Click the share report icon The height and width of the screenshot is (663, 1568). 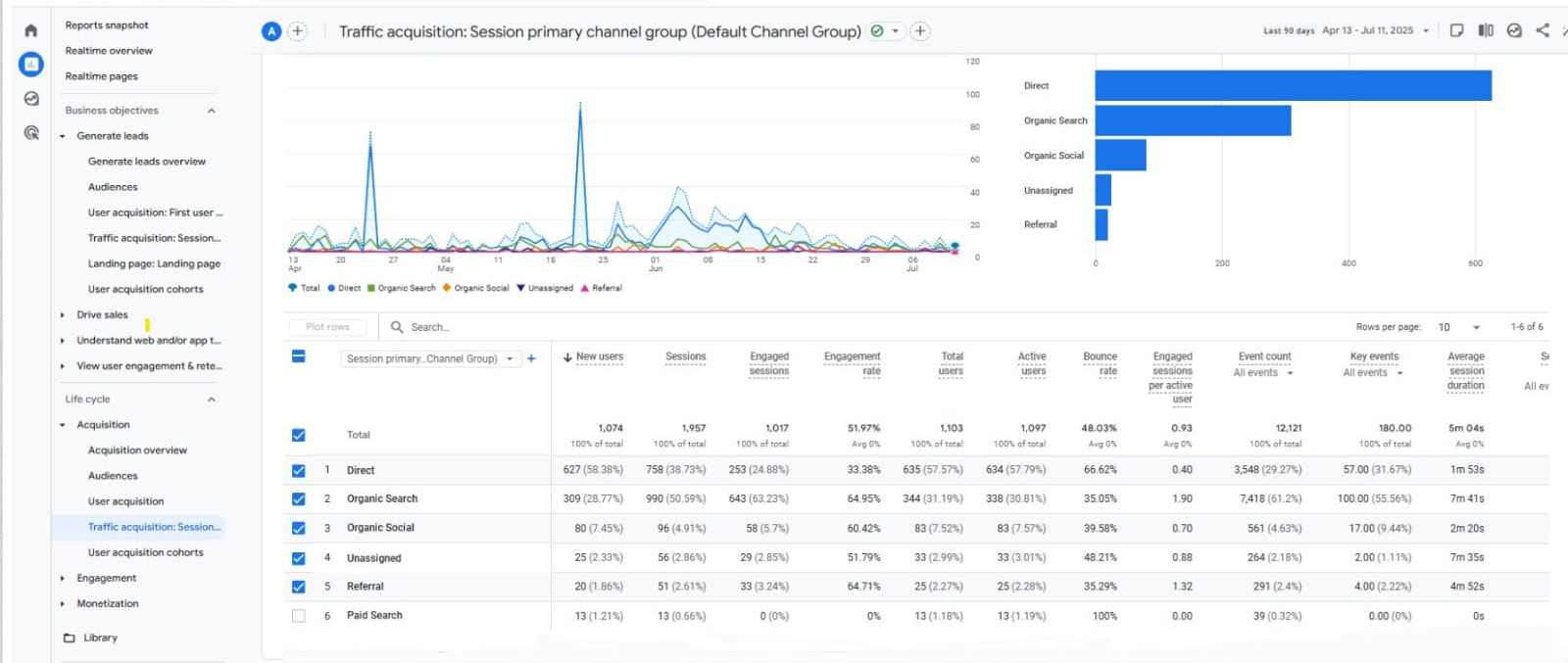pyautogui.click(x=1543, y=30)
